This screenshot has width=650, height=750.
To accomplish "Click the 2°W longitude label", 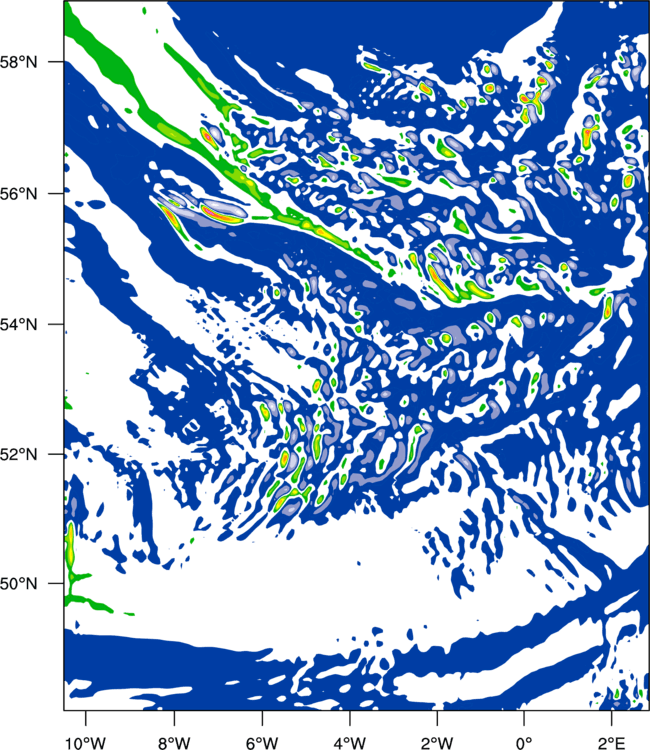I will point(437,743).
